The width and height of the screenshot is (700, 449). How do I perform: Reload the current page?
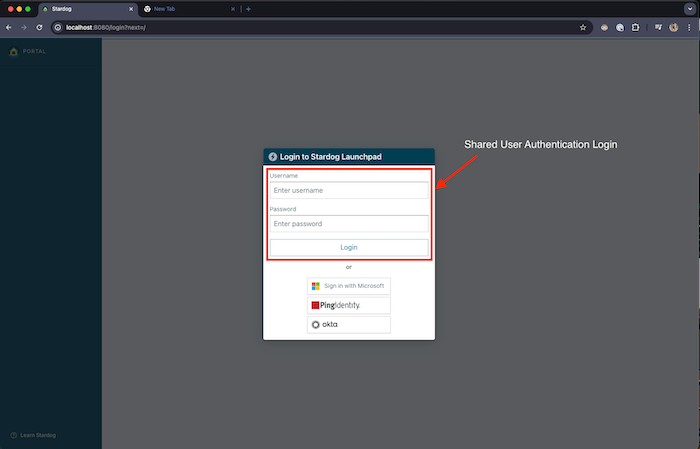[39, 28]
